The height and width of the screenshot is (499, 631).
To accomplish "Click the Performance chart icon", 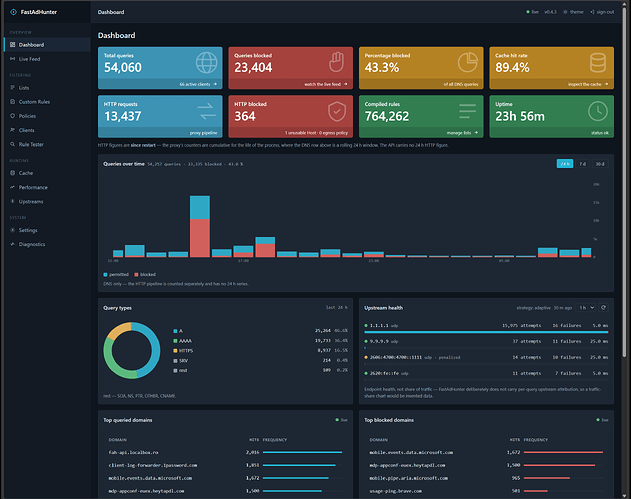I will coord(12,187).
